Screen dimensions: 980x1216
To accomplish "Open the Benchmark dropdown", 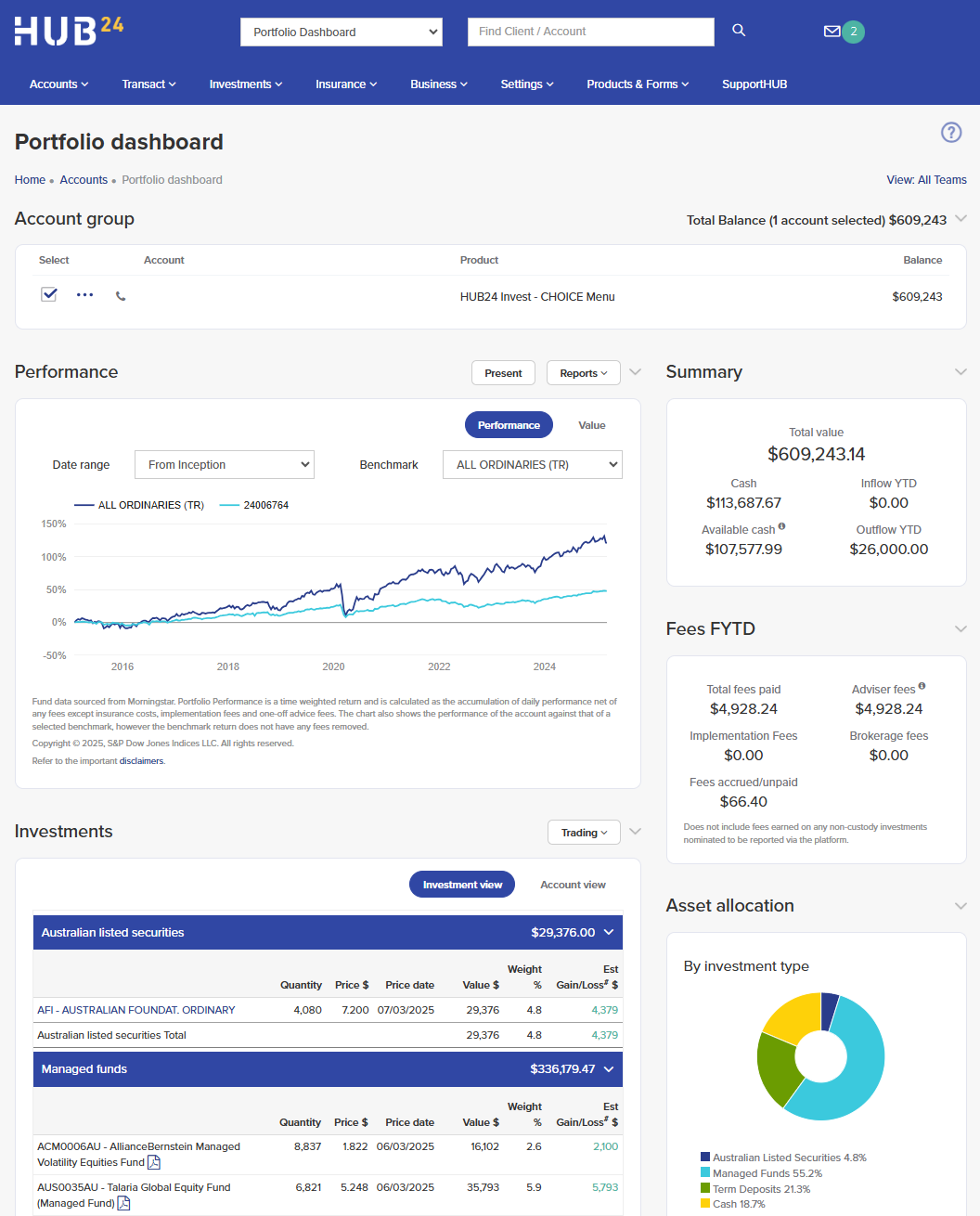I will (x=533, y=464).
